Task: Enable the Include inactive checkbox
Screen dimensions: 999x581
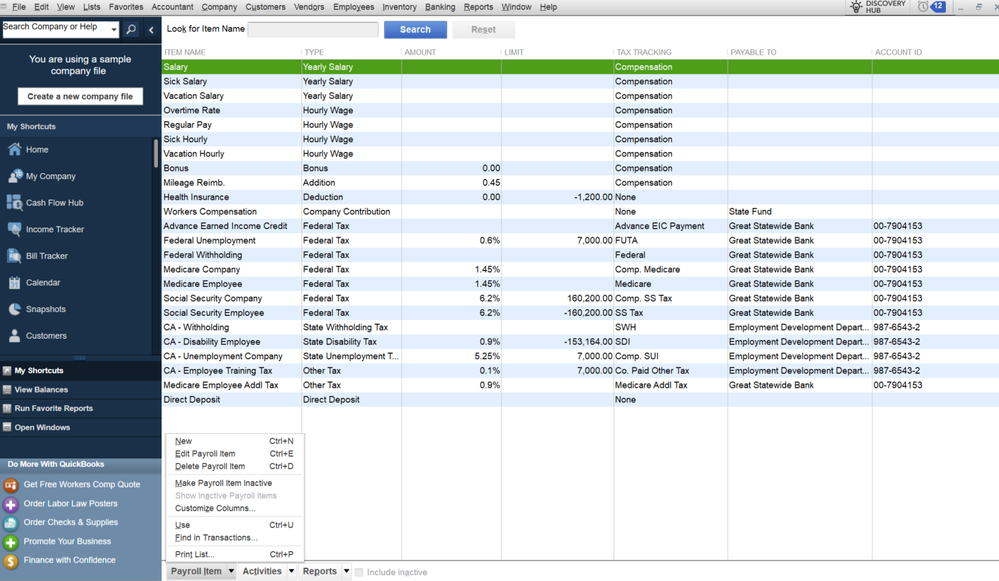Action: 359,571
